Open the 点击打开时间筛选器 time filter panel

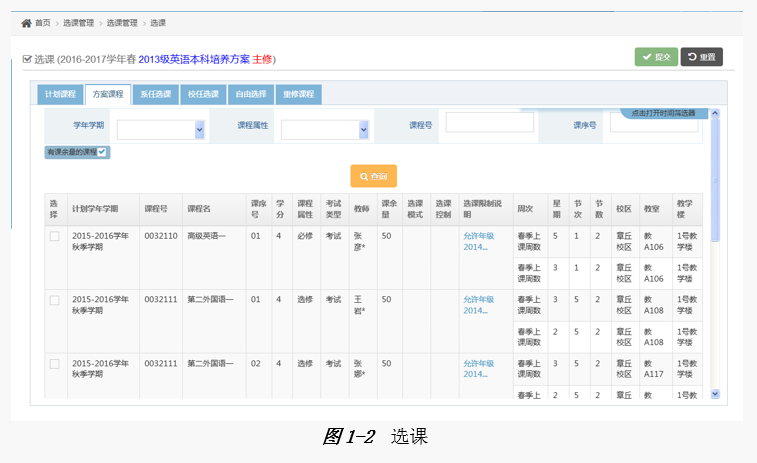click(x=662, y=113)
